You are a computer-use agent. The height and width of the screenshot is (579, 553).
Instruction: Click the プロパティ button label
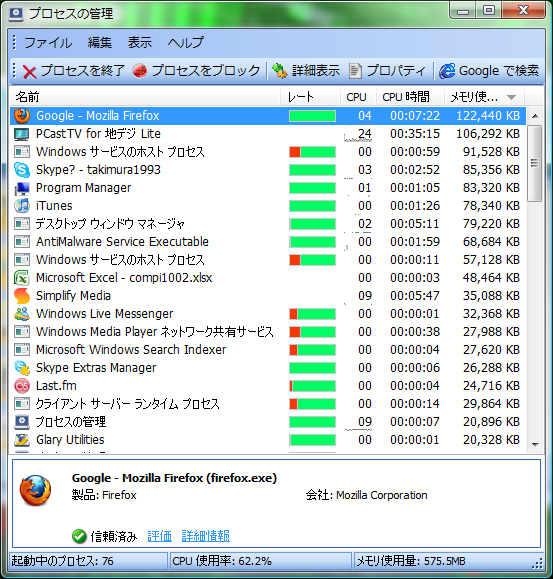click(x=396, y=71)
